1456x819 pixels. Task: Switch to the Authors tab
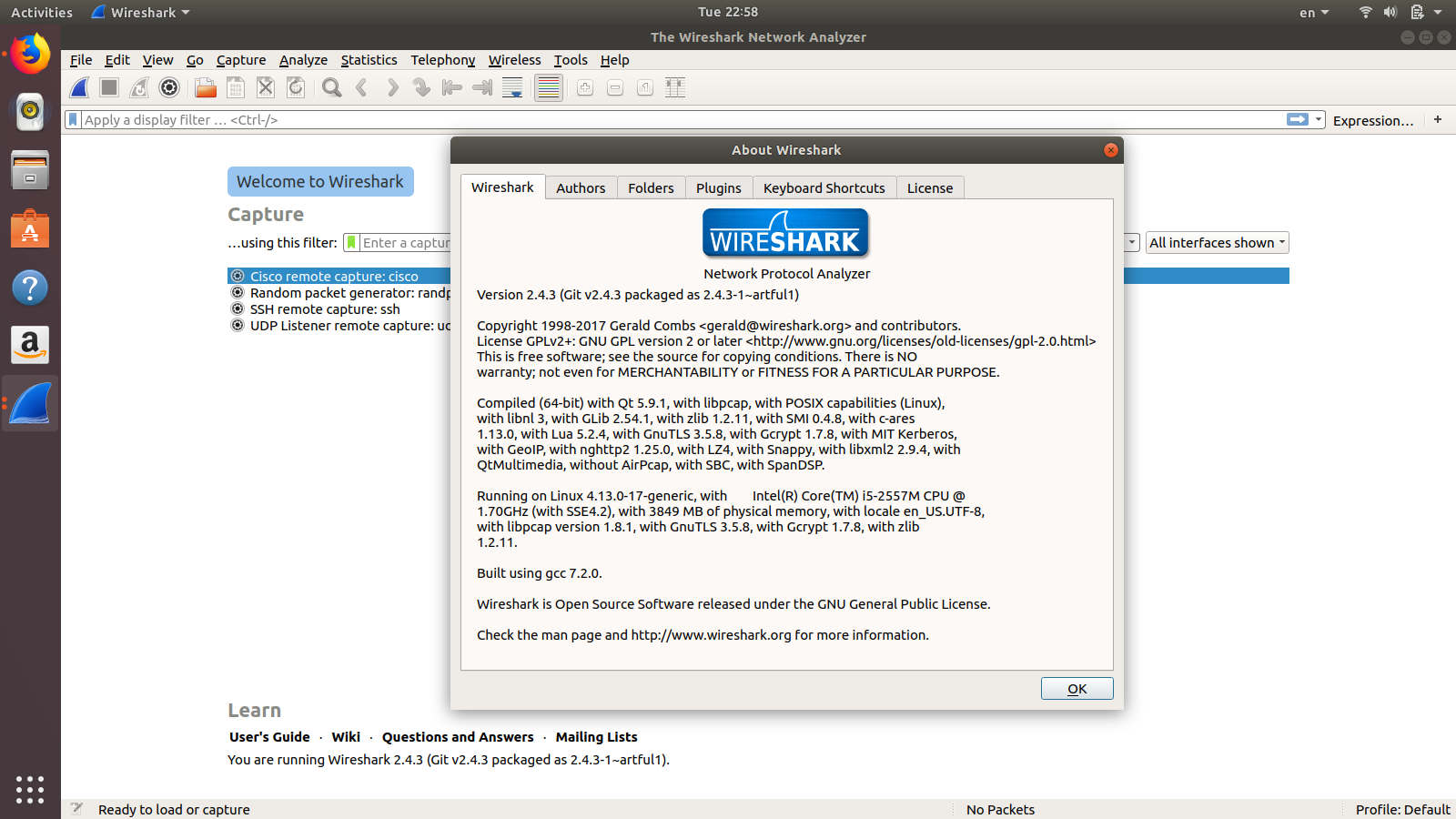pos(581,187)
